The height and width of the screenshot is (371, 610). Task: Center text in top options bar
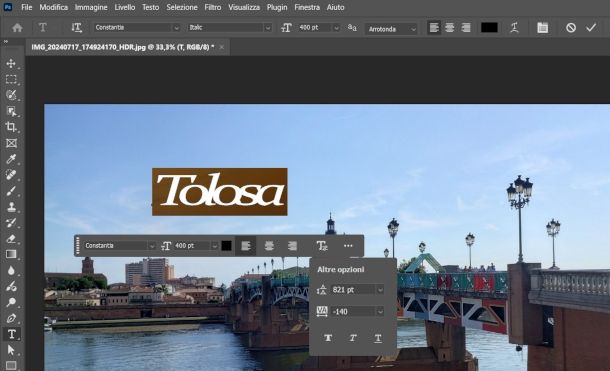click(x=450, y=28)
